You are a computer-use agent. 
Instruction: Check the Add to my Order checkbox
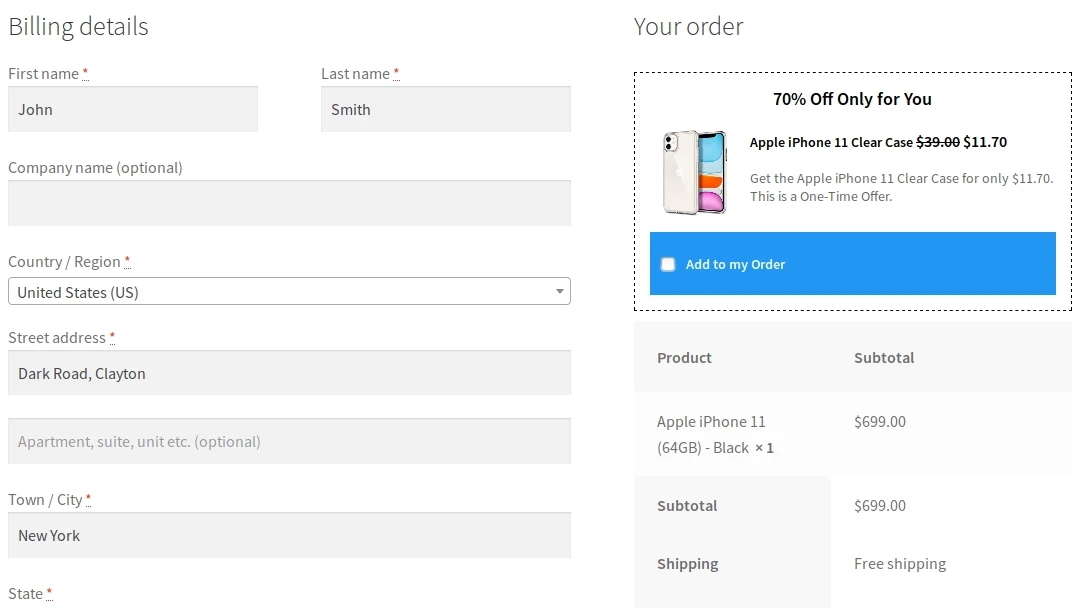[x=668, y=265]
